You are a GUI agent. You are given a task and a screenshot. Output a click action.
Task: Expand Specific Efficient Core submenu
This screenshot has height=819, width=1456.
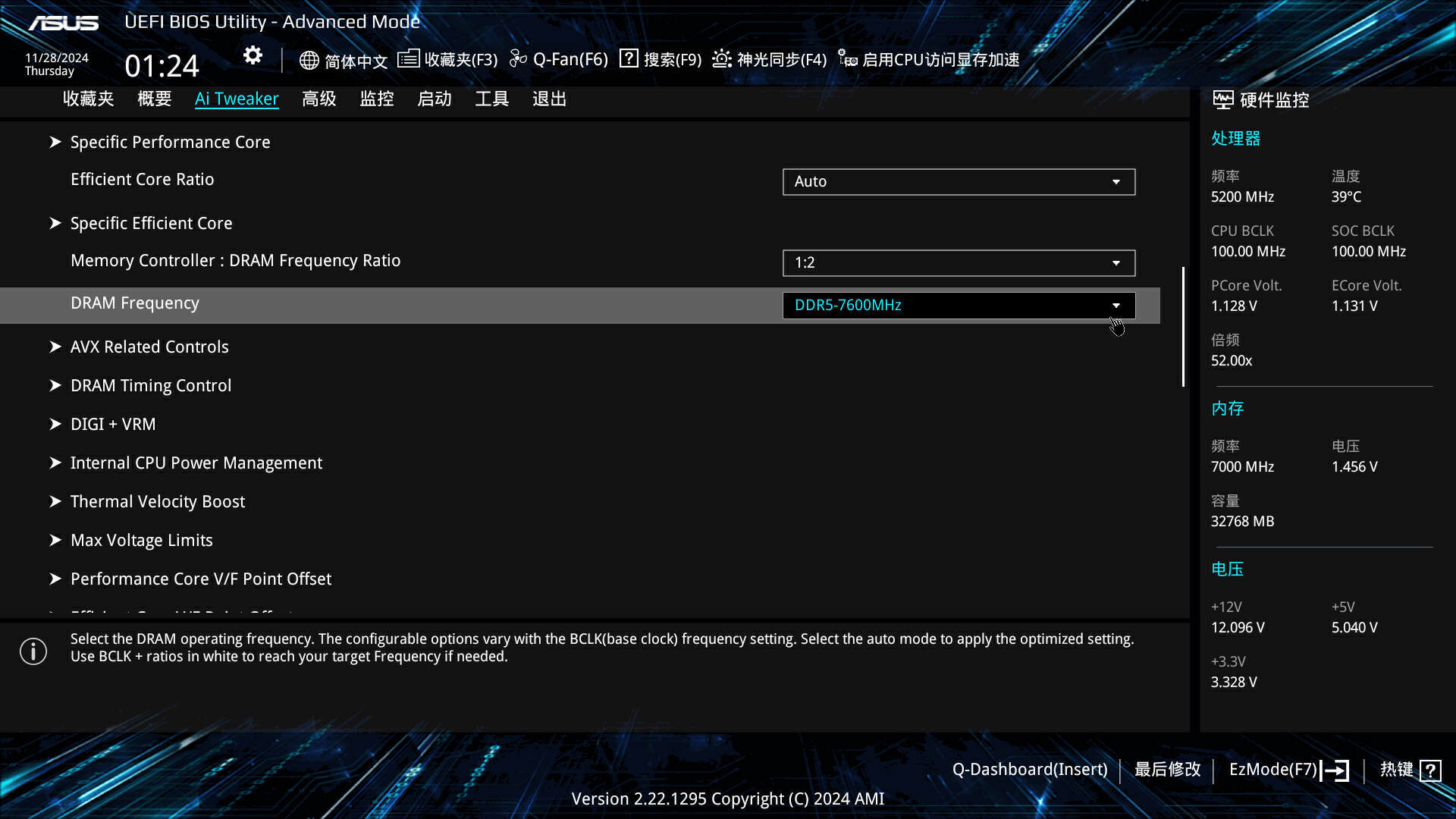[151, 223]
